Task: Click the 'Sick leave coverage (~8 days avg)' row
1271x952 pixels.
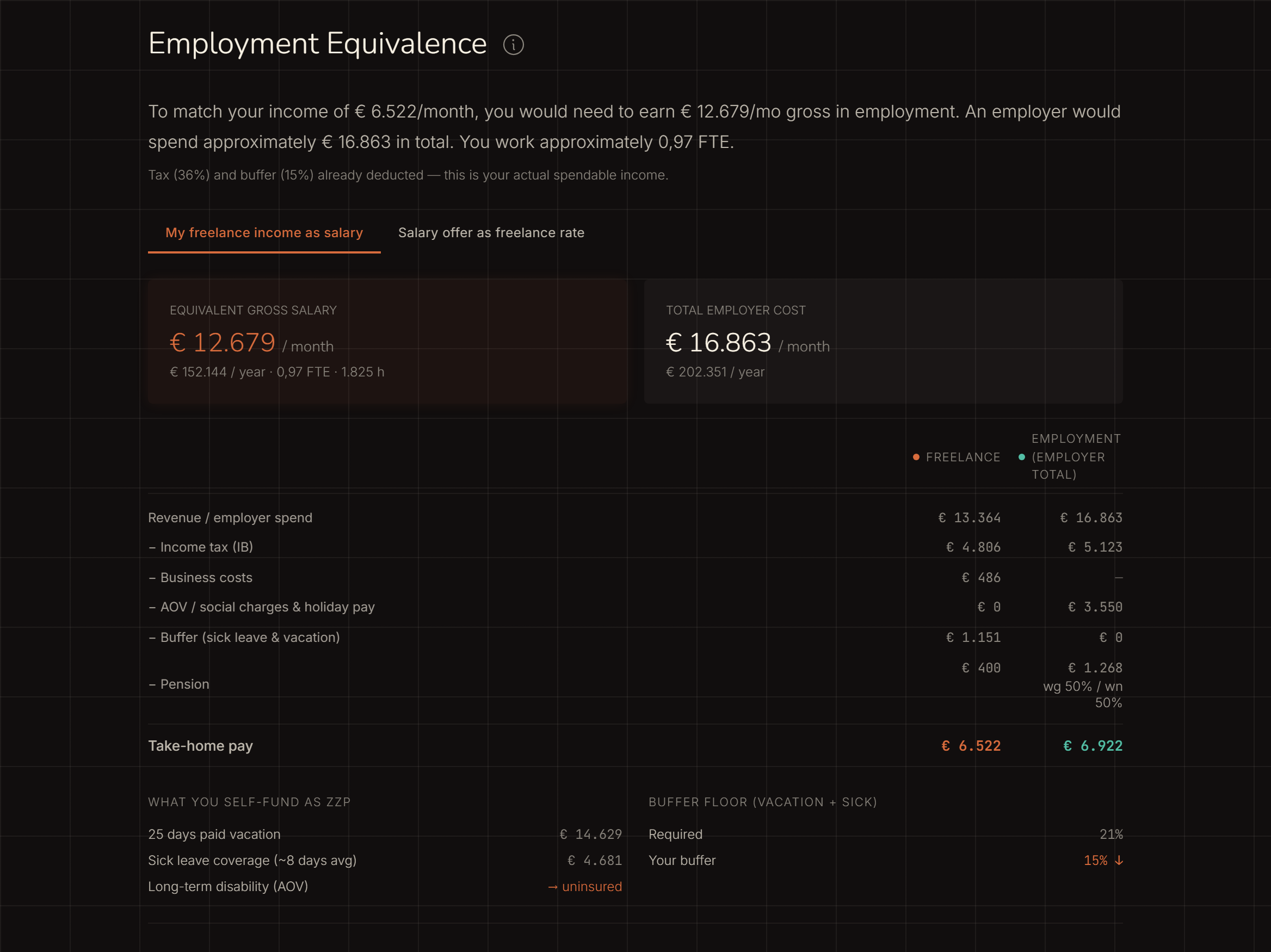Action: click(x=385, y=861)
